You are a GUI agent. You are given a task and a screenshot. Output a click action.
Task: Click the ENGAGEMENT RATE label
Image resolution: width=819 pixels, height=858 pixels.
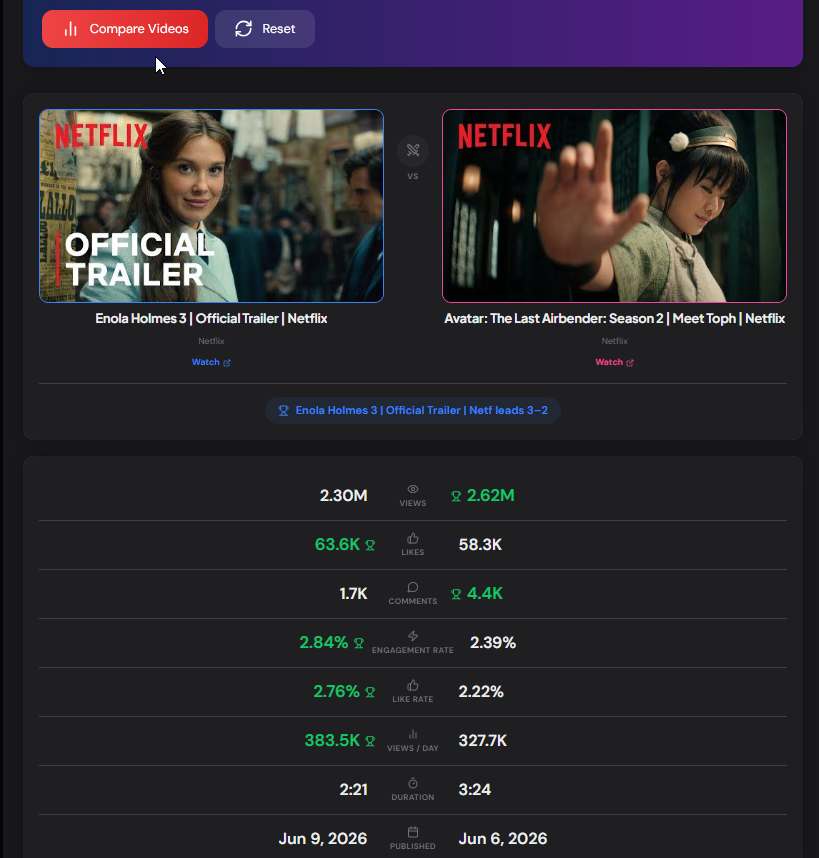click(x=413, y=650)
